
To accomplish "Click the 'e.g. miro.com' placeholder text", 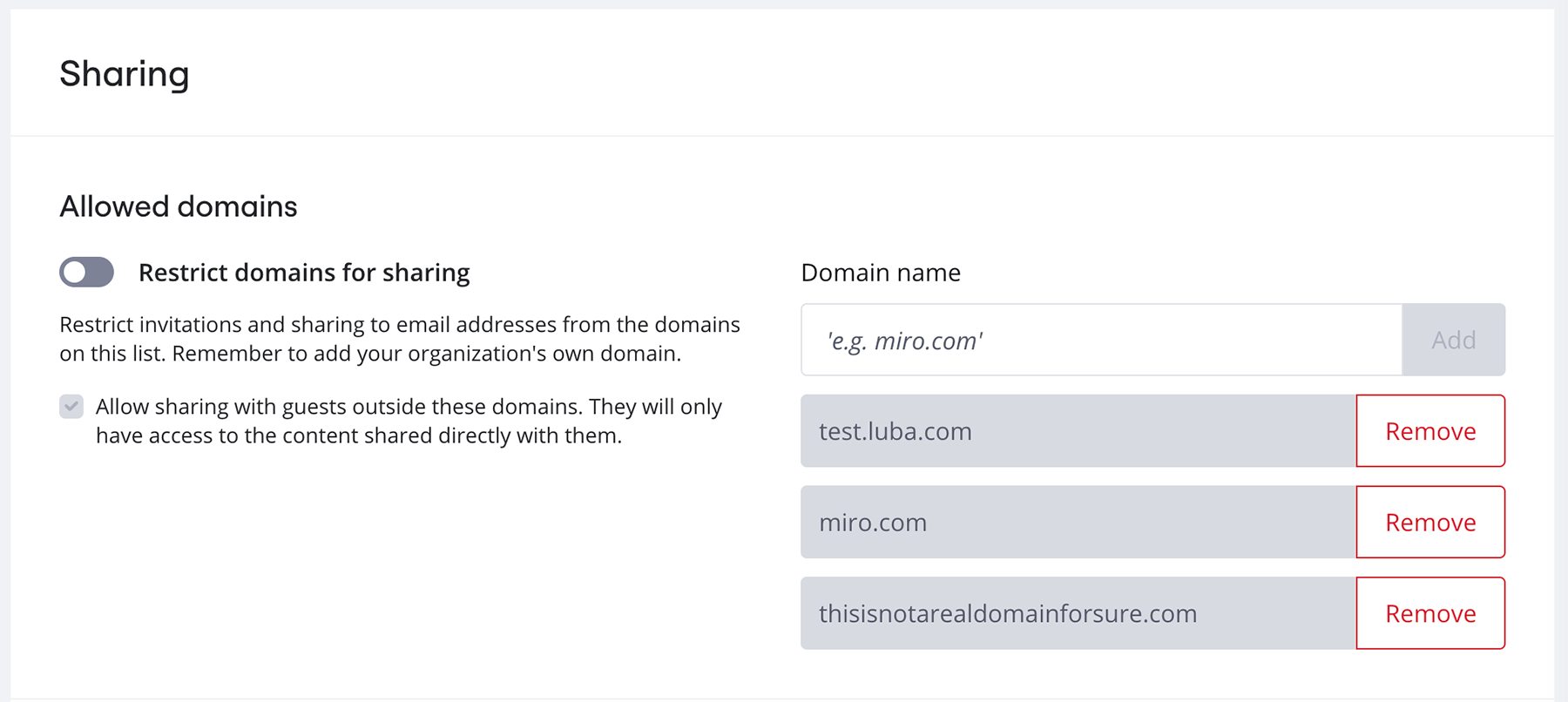I will [905, 341].
